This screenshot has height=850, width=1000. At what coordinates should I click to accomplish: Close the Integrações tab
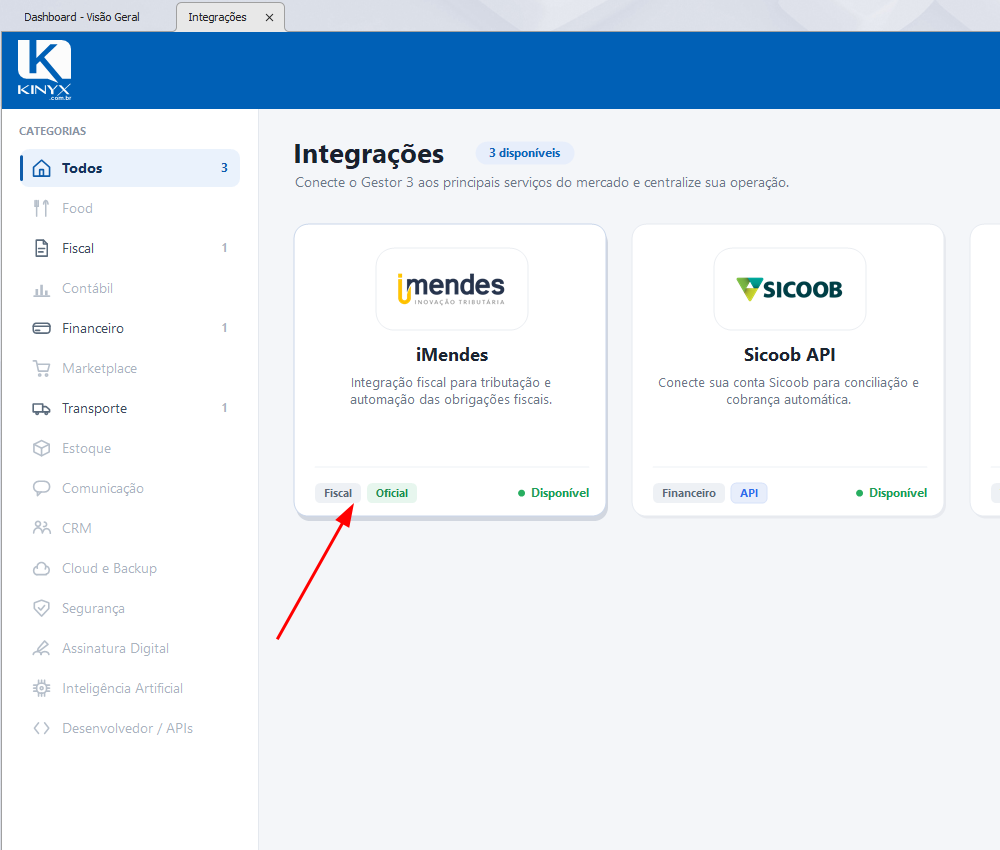[x=269, y=17]
